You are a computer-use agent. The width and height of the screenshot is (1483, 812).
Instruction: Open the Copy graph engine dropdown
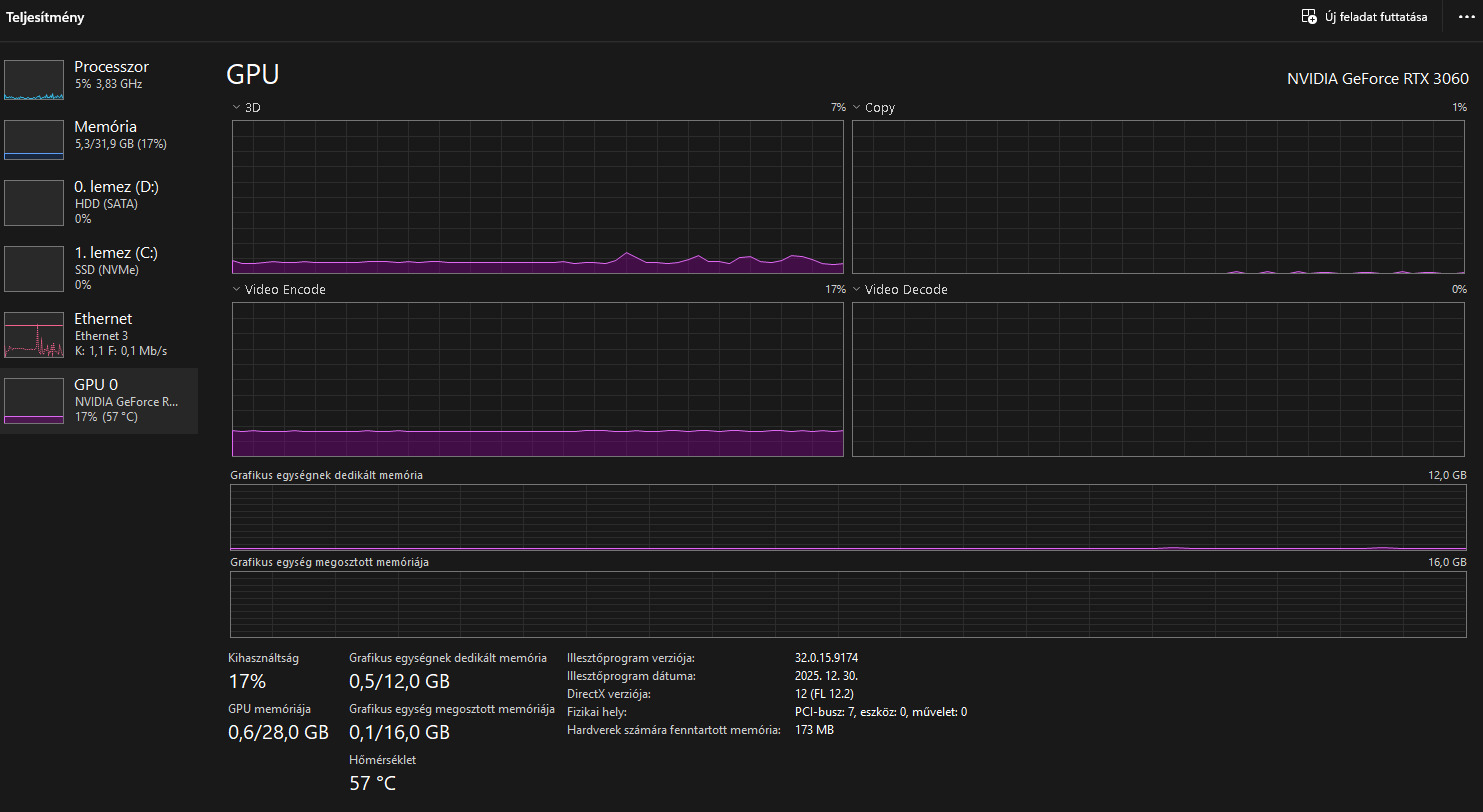point(856,107)
